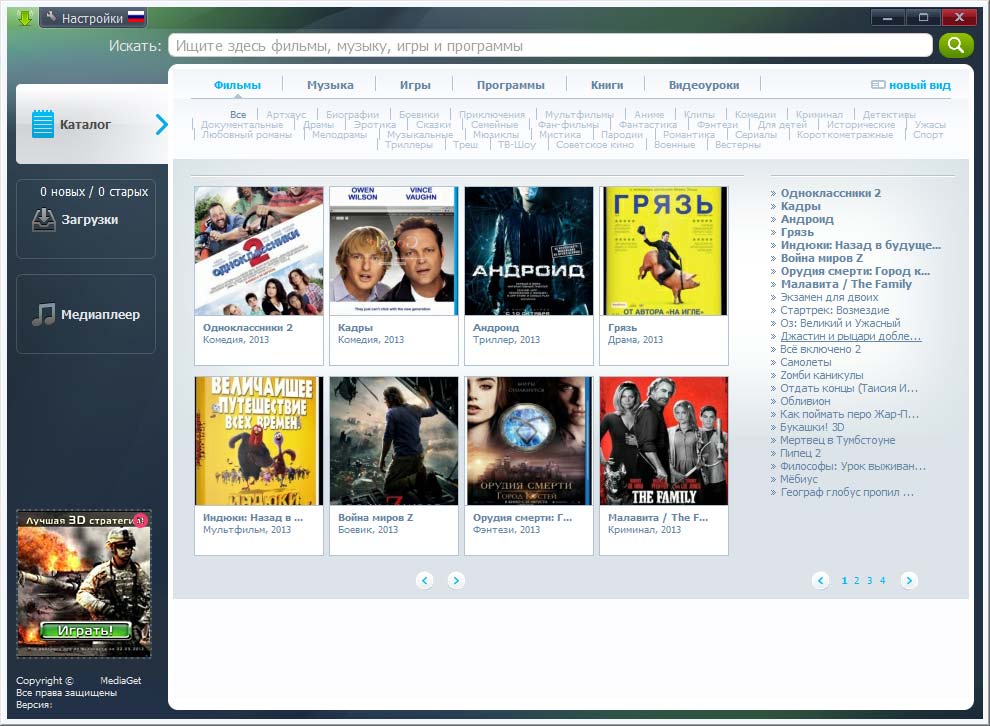Screen dimensions: 990x726
Task: Open the Медиаплеер music note panel
Action: pos(86,314)
